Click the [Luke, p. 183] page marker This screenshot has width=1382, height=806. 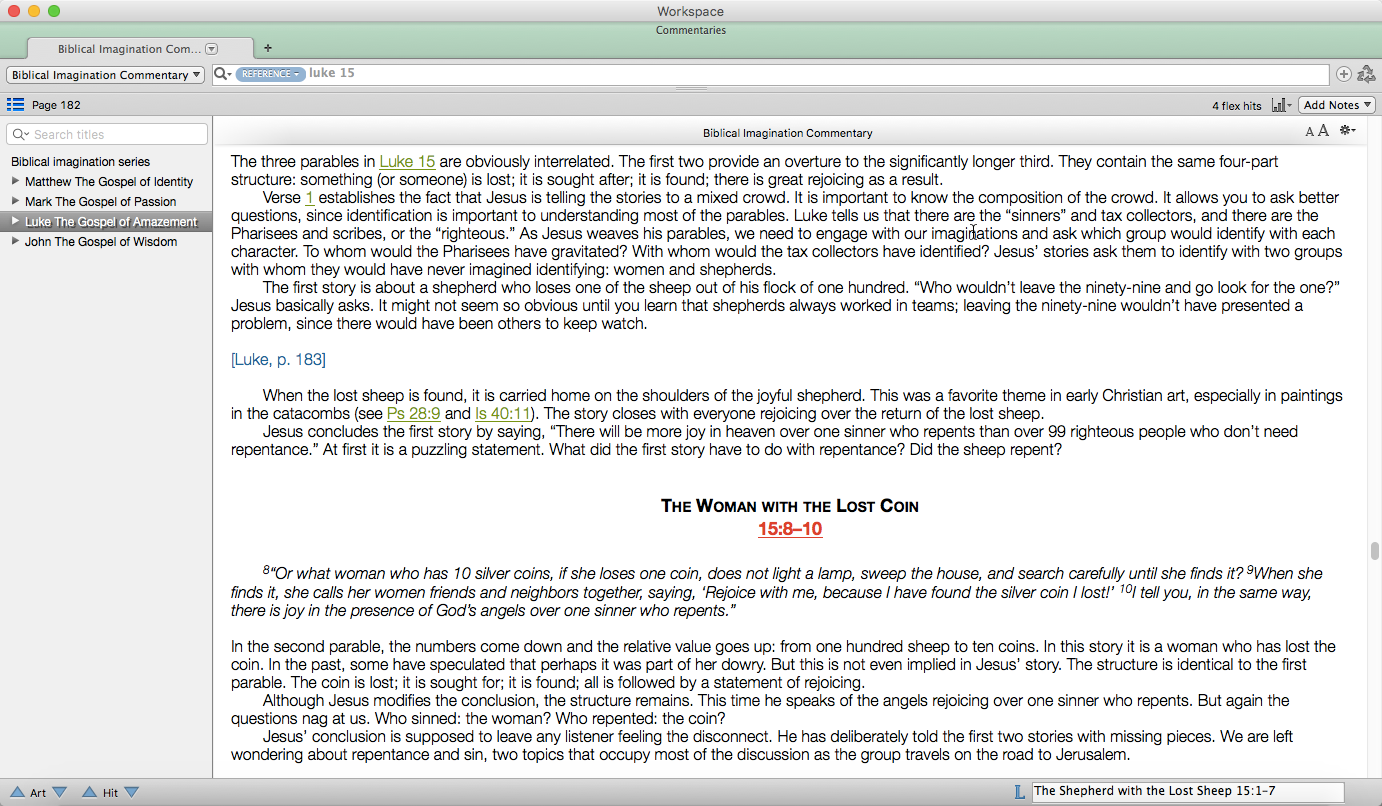278,360
